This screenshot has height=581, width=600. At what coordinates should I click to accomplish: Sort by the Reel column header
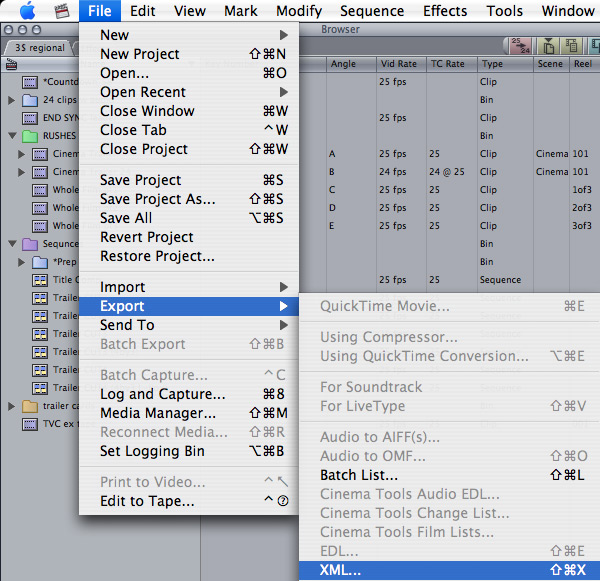584,64
